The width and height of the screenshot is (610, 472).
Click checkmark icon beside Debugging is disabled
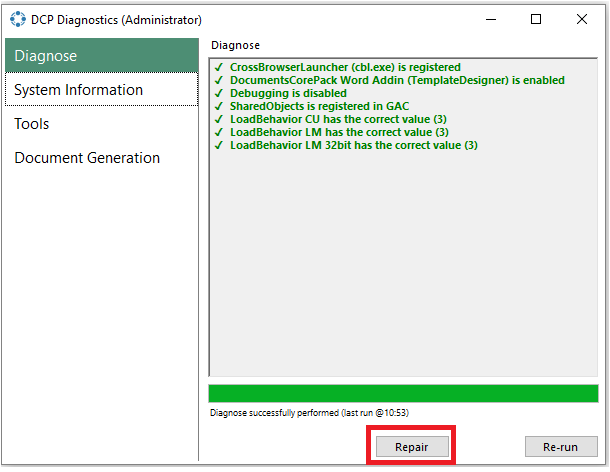coord(219,93)
